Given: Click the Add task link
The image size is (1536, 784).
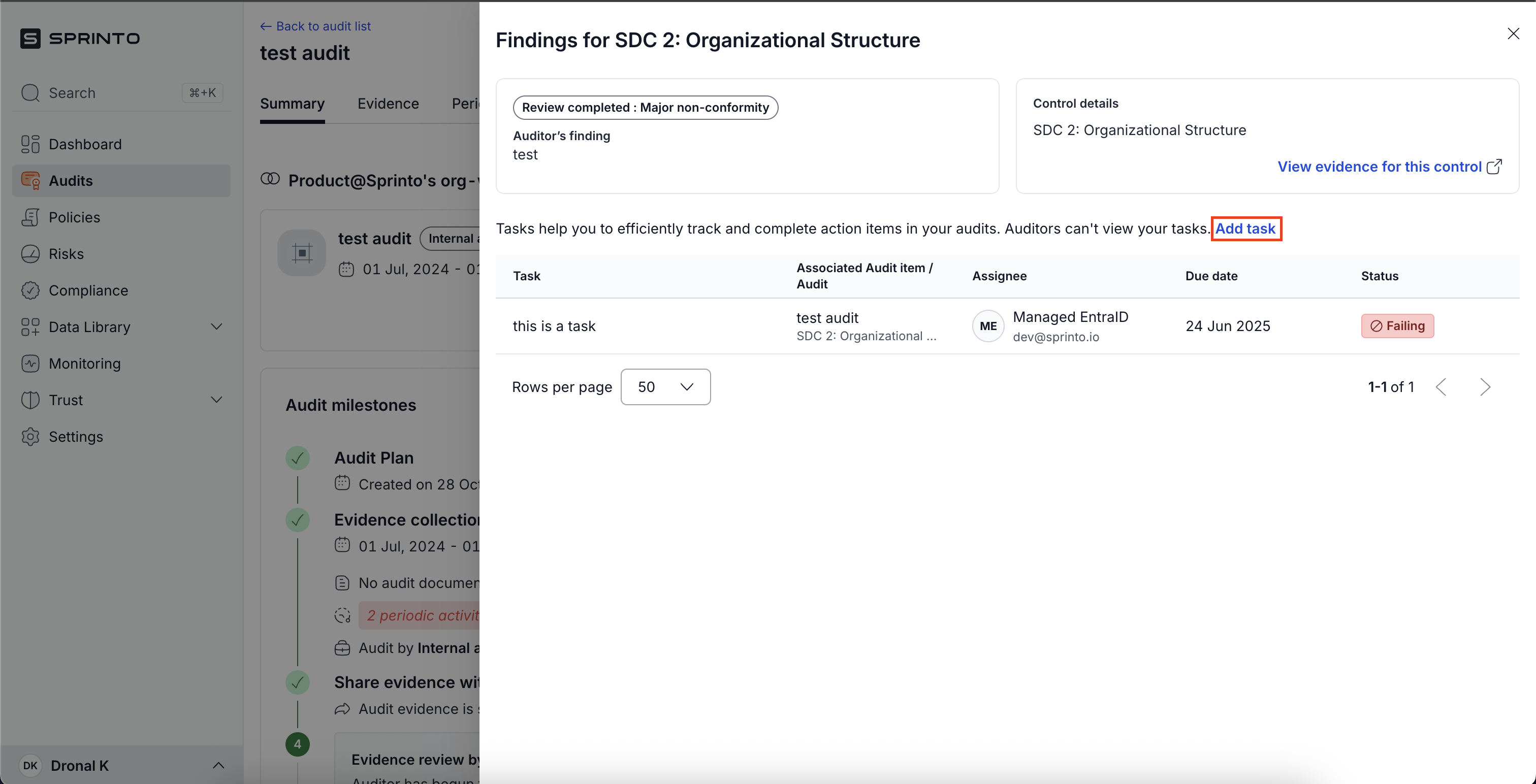Looking at the screenshot, I should [1245, 229].
